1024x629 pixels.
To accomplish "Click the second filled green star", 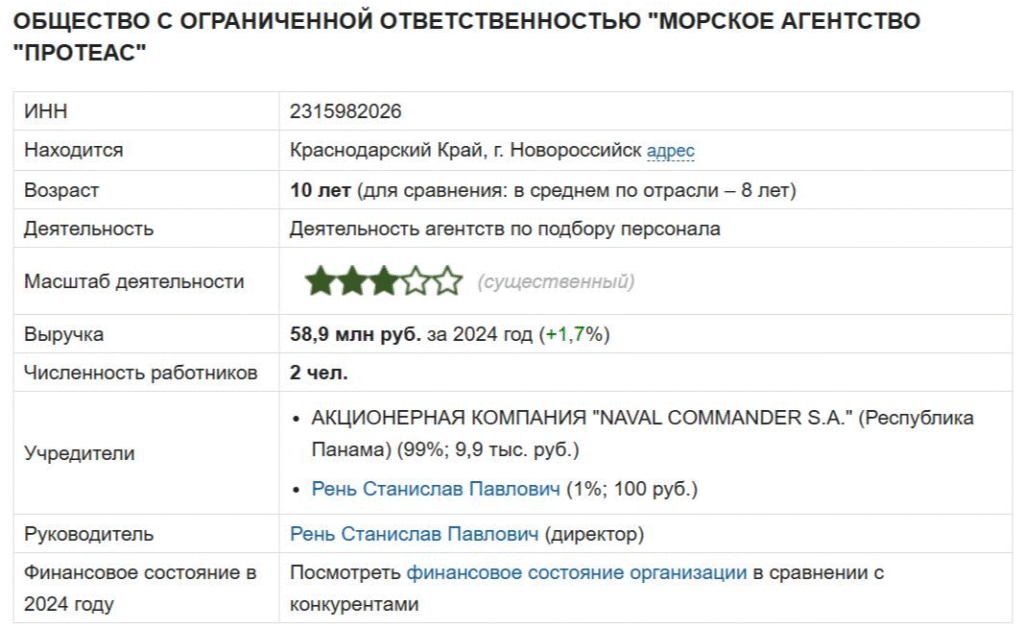I will coord(352,281).
